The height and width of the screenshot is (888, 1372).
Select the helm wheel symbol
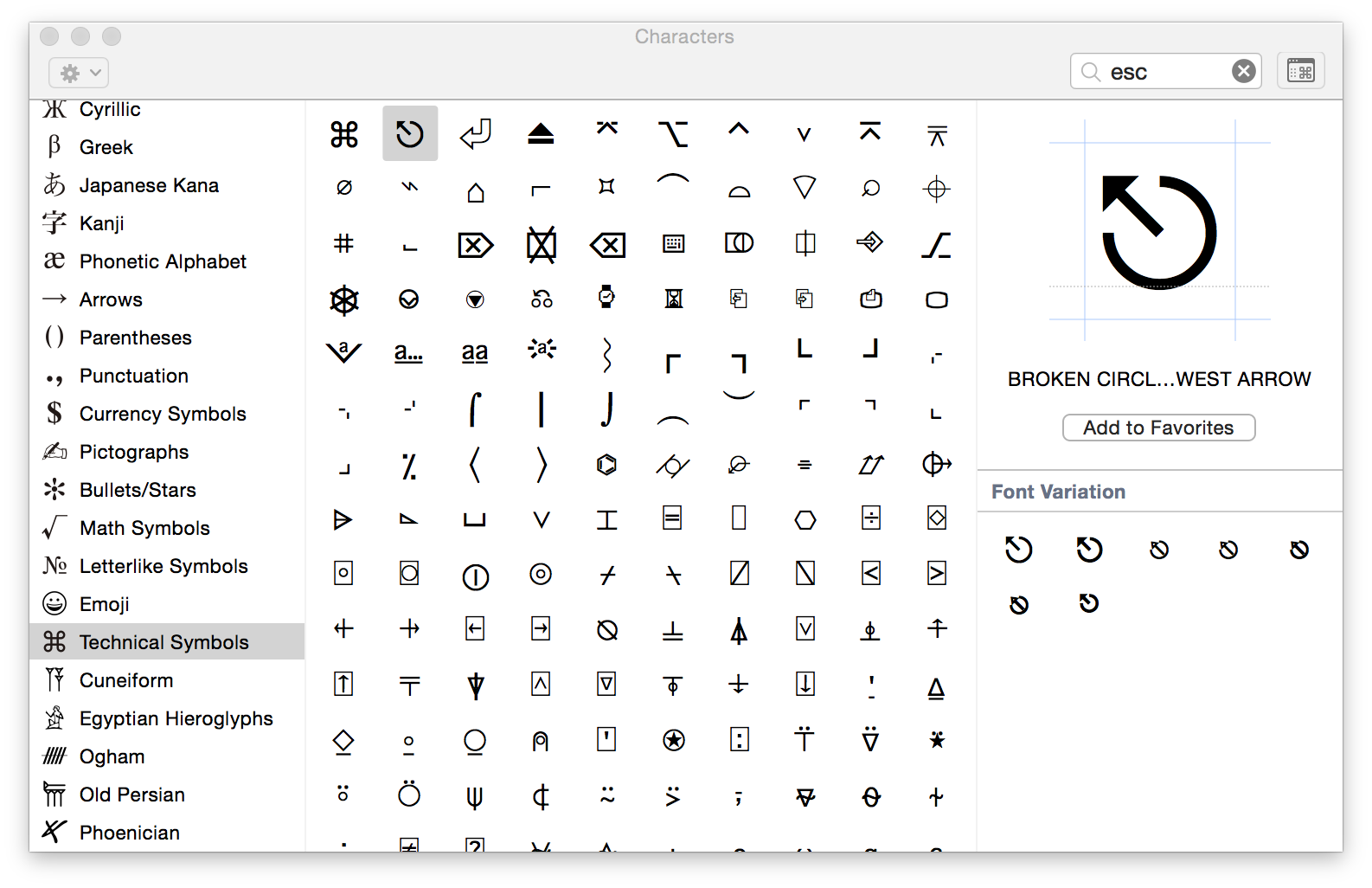pos(344,300)
